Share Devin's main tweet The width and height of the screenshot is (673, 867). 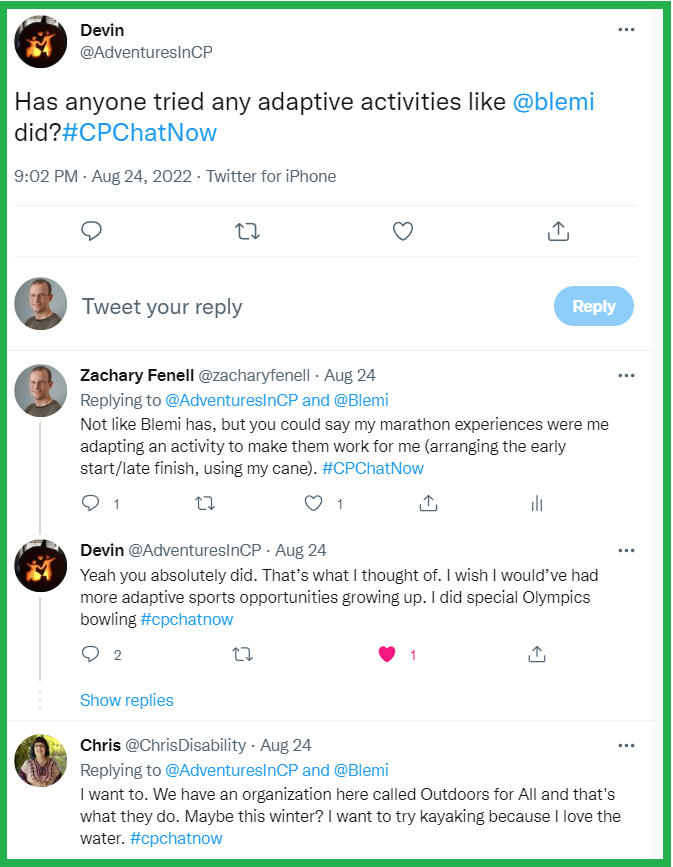click(x=558, y=231)
